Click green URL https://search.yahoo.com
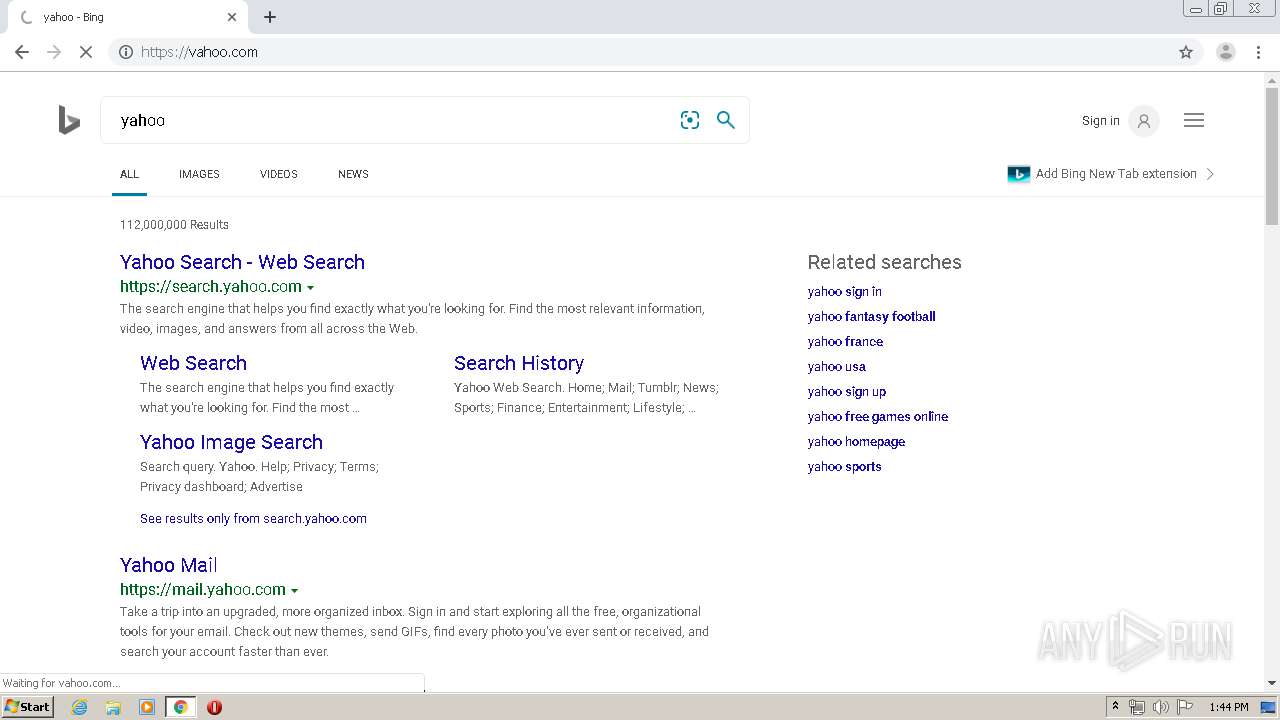The width and height of the screenshot is (1280, 720). tap(211, 287)
